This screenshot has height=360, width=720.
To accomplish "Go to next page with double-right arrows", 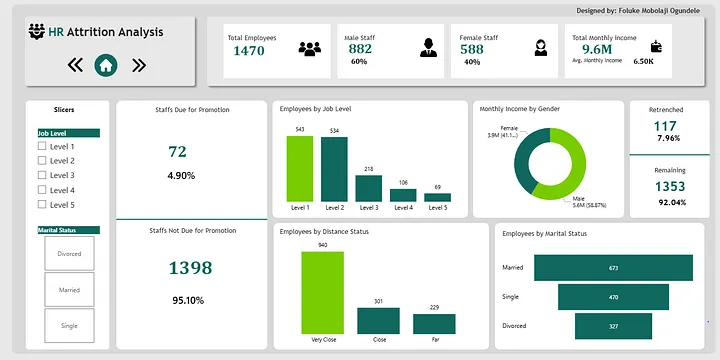I will click(x=139, y=66).
